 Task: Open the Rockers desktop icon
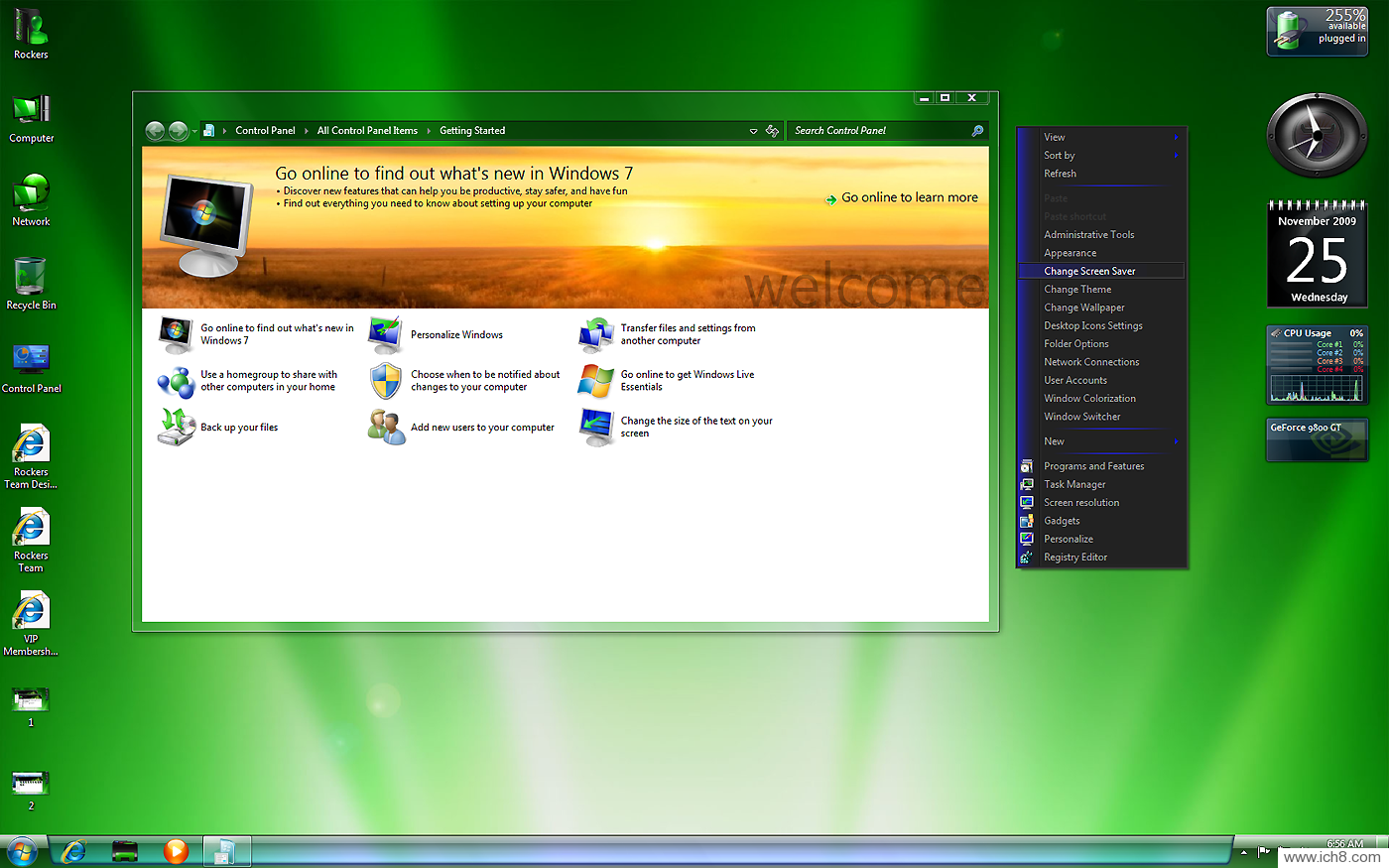pyautogui.click(x=31, y=34)
